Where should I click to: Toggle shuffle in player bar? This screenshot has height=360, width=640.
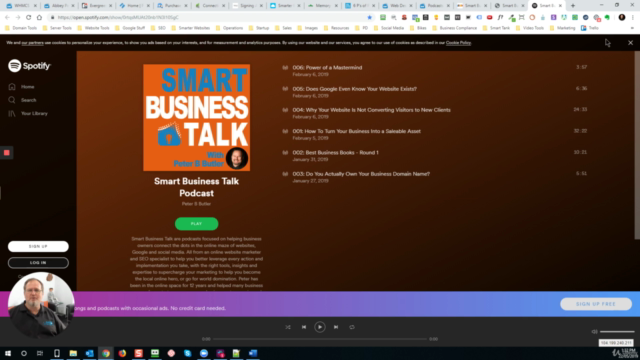(288, 327)
